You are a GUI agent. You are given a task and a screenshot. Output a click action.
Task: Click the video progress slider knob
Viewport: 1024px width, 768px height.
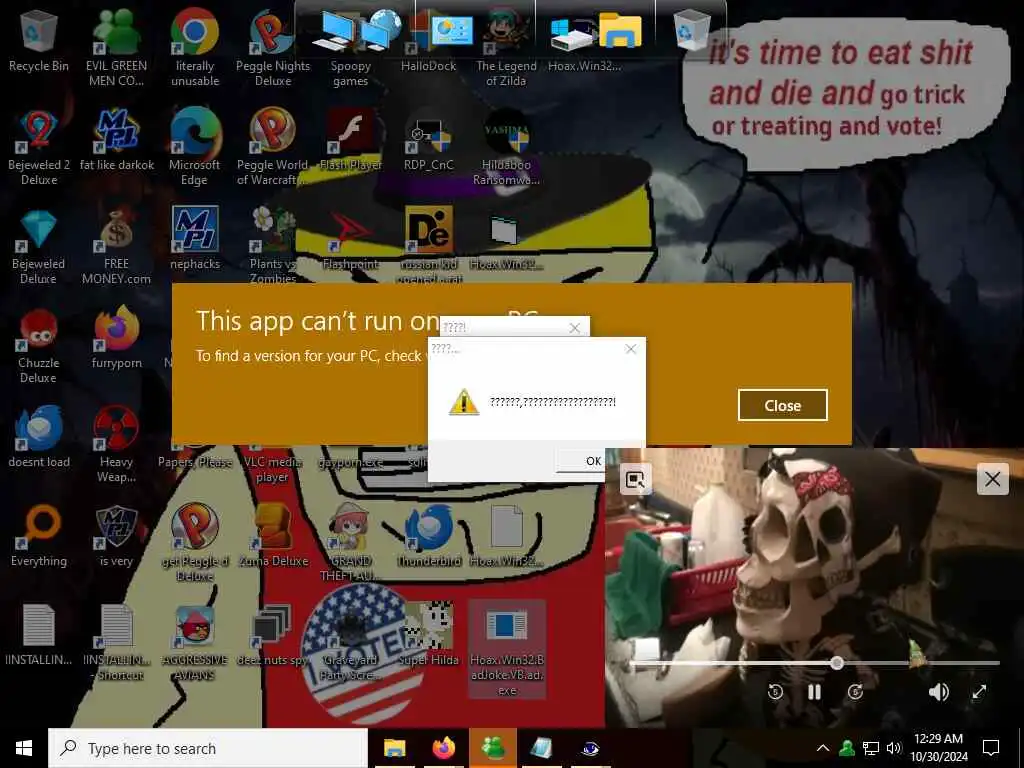coord(837,664)
